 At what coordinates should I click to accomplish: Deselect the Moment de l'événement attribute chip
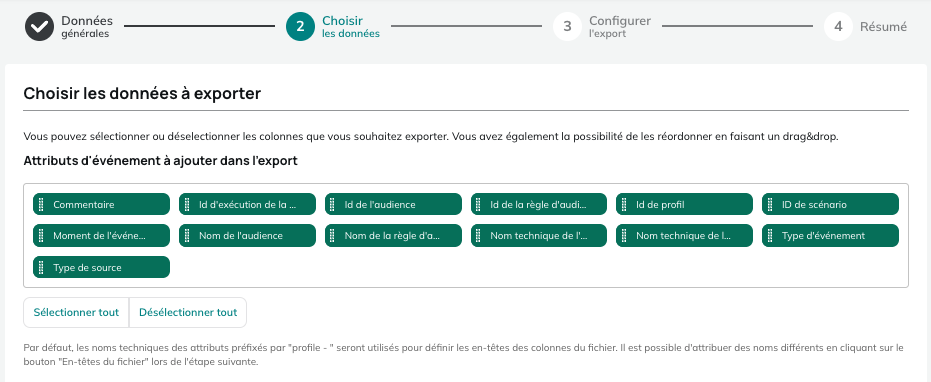click(102, 235)
